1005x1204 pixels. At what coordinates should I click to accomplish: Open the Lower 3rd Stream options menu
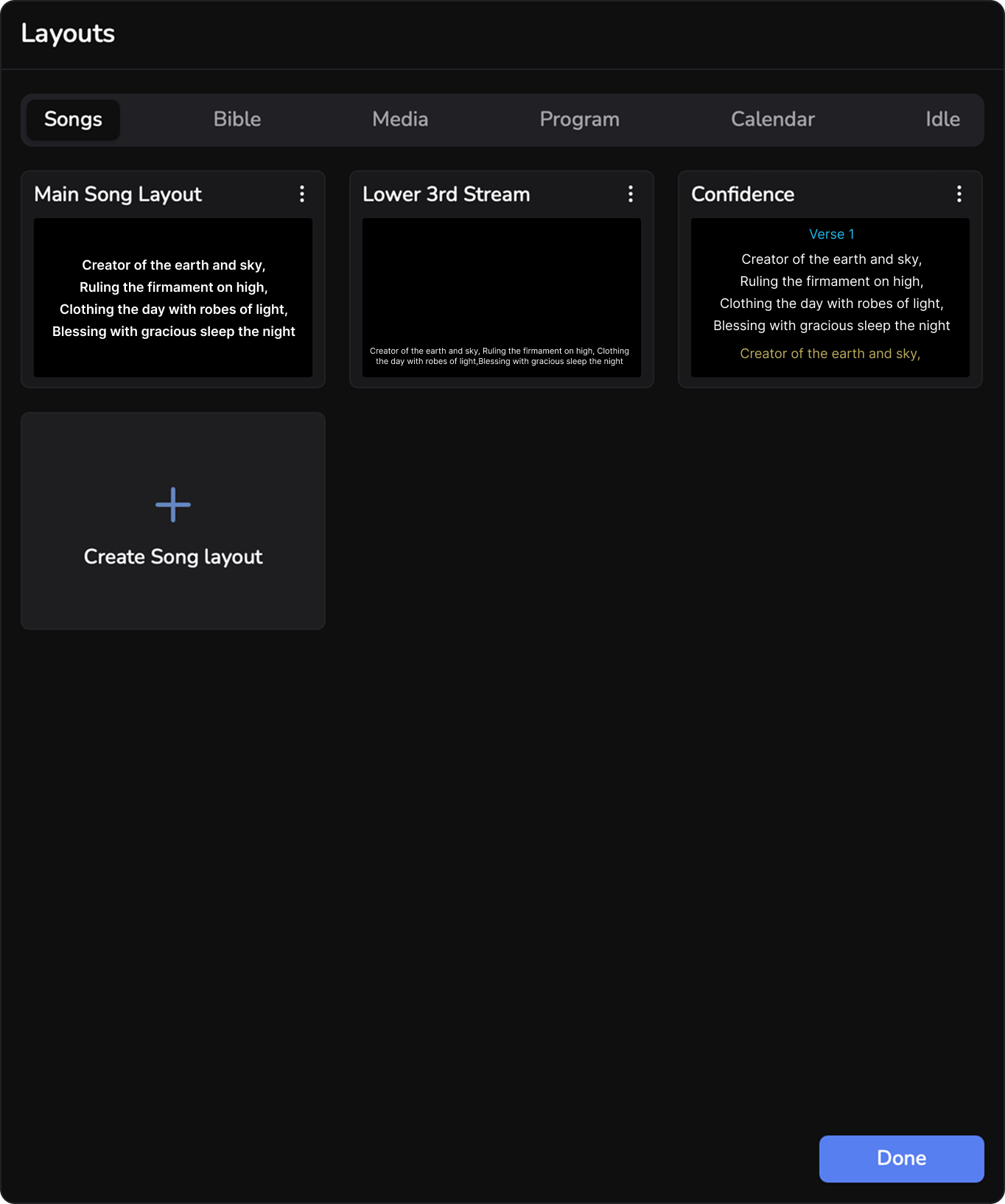click(631, 194)
